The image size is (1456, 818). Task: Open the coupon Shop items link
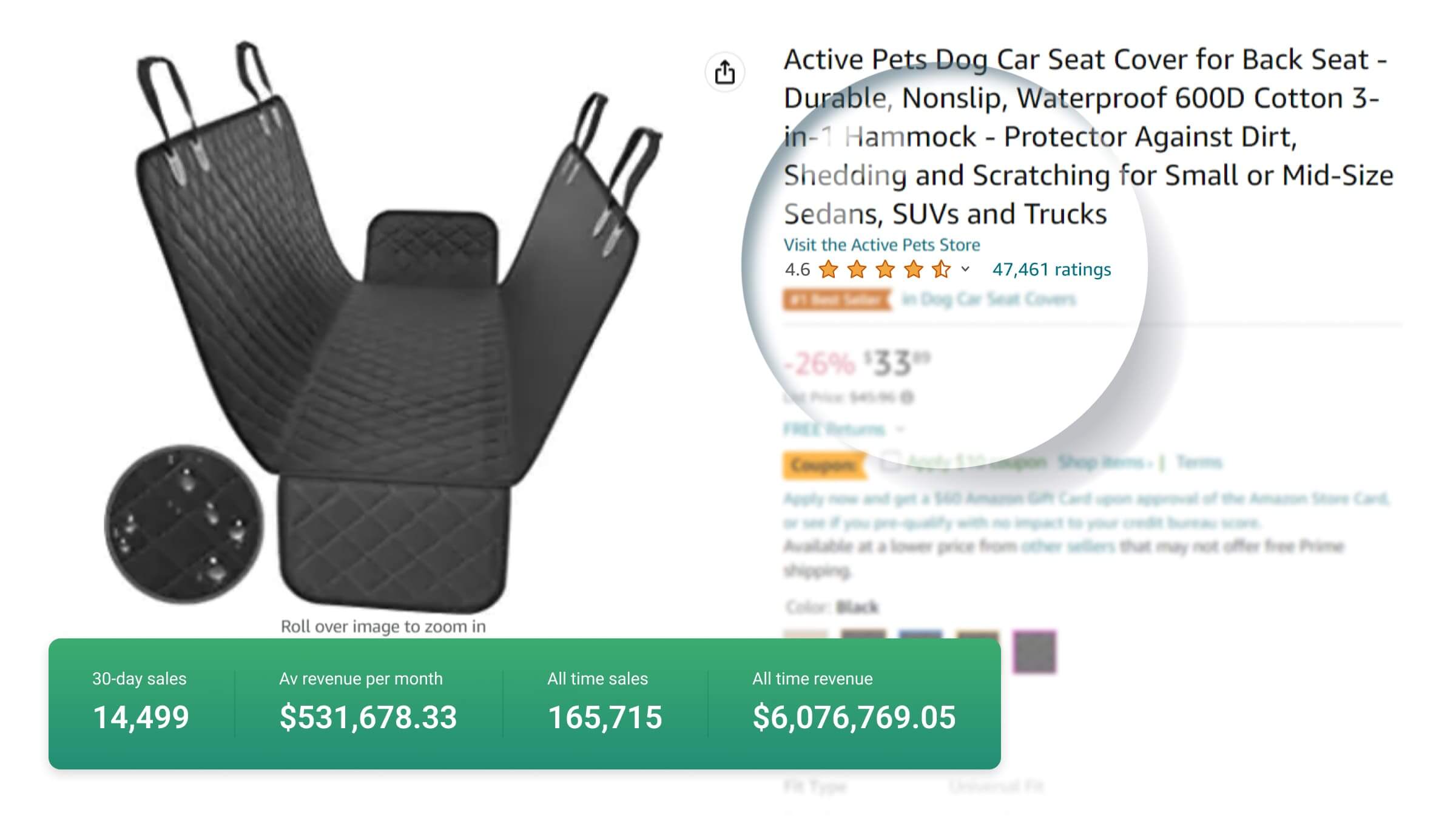point(1104,462)
